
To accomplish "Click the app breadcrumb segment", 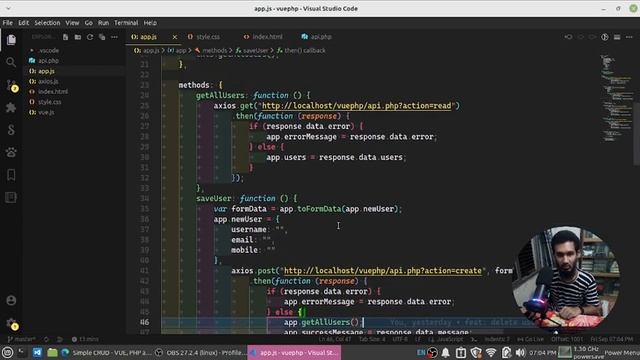I will 177,51.
